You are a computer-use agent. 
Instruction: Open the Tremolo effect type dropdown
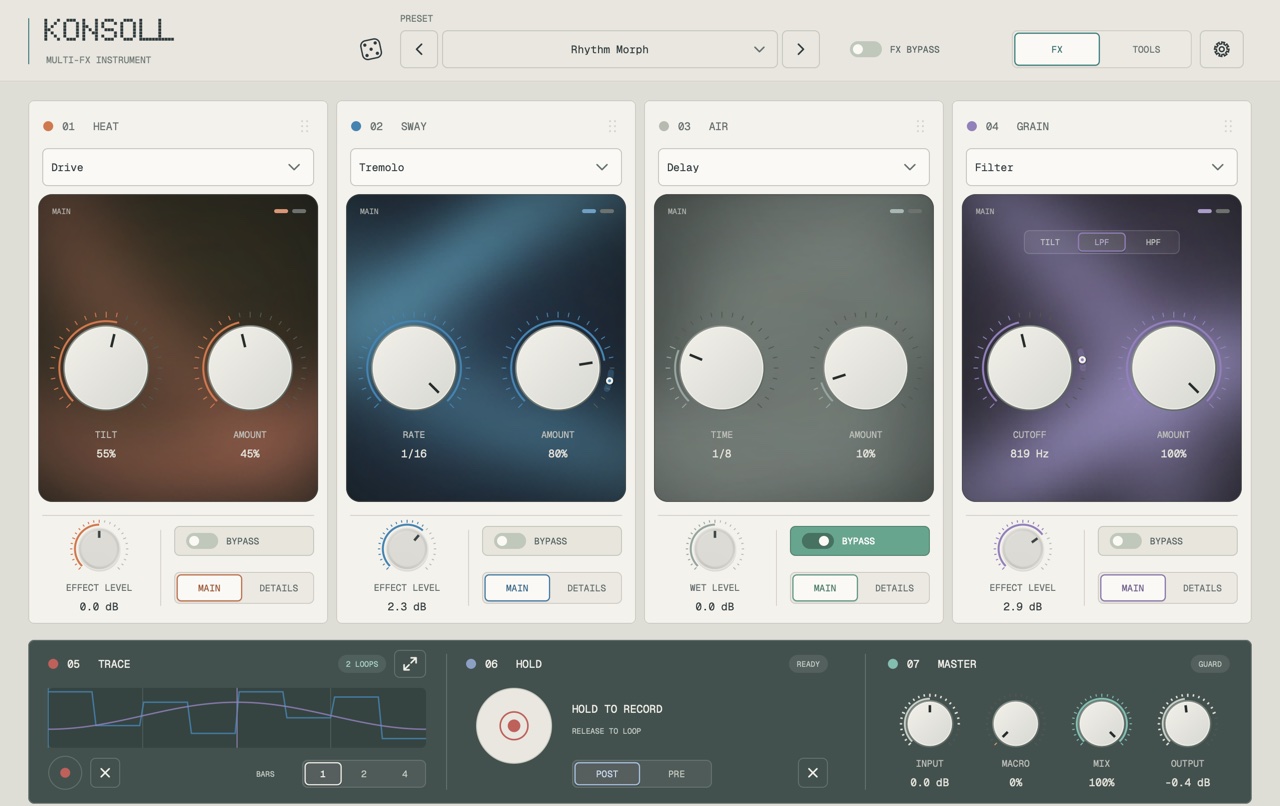(x=486, y=167)
